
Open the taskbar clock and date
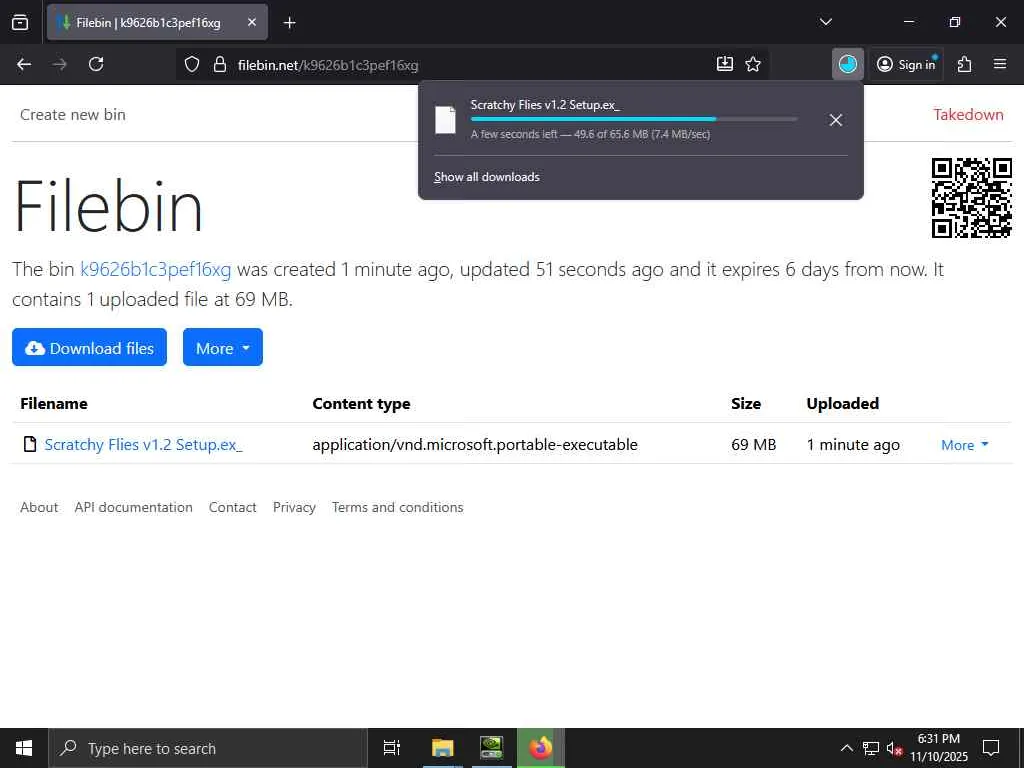click(x=938, y=748)
